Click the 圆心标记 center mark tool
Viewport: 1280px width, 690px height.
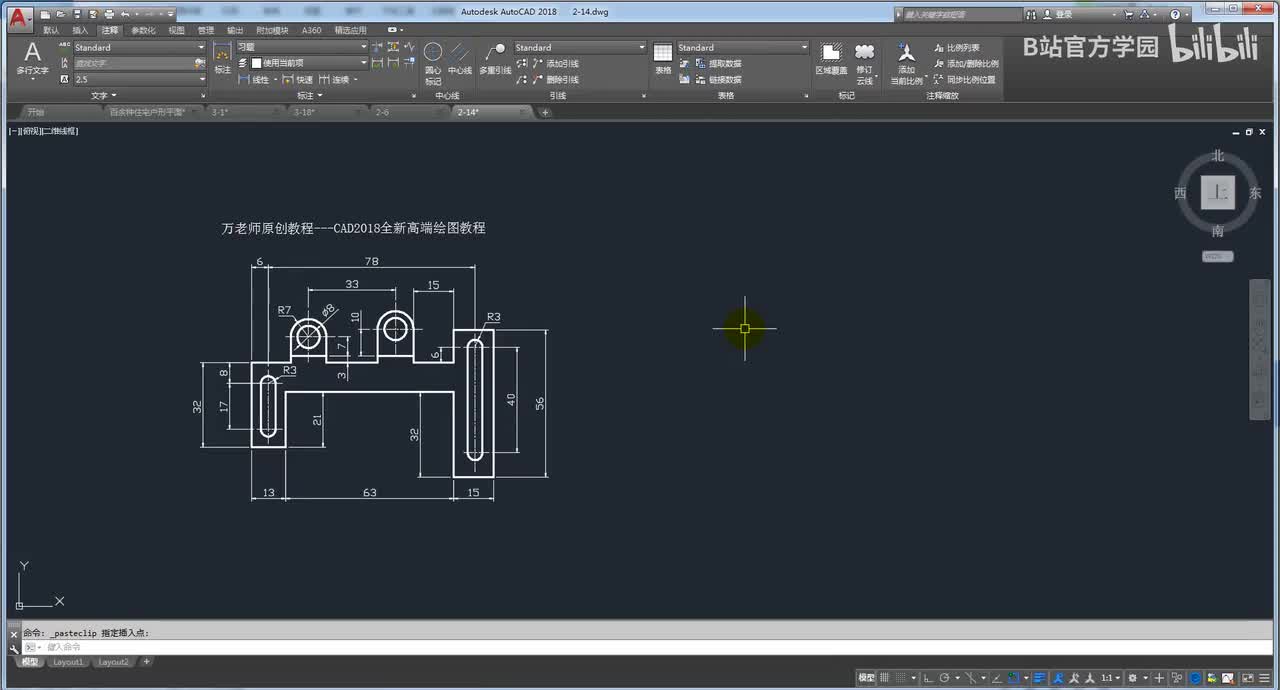point(433,63)
